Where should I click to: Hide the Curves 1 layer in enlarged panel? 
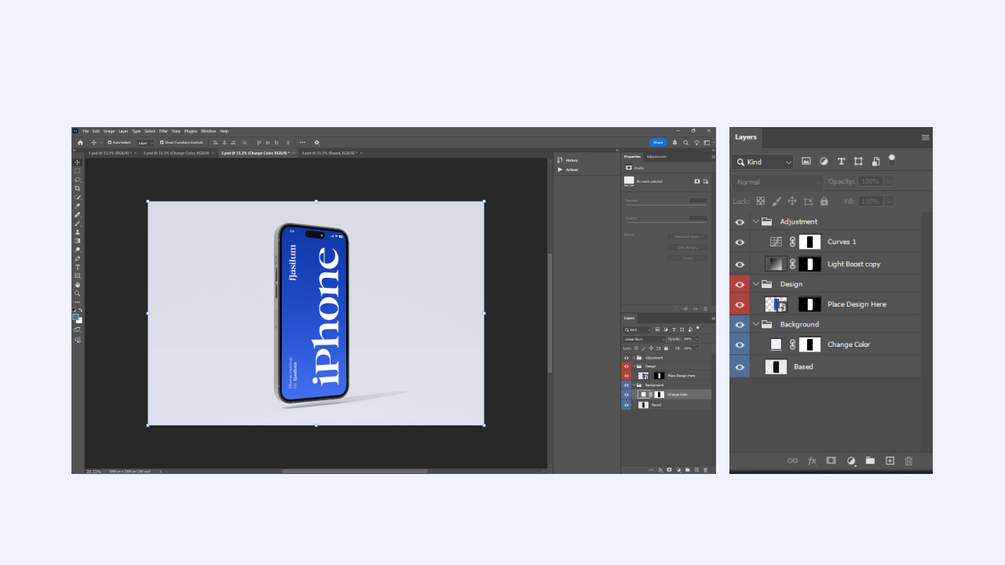pyautogui.click(x=740, y=242)
